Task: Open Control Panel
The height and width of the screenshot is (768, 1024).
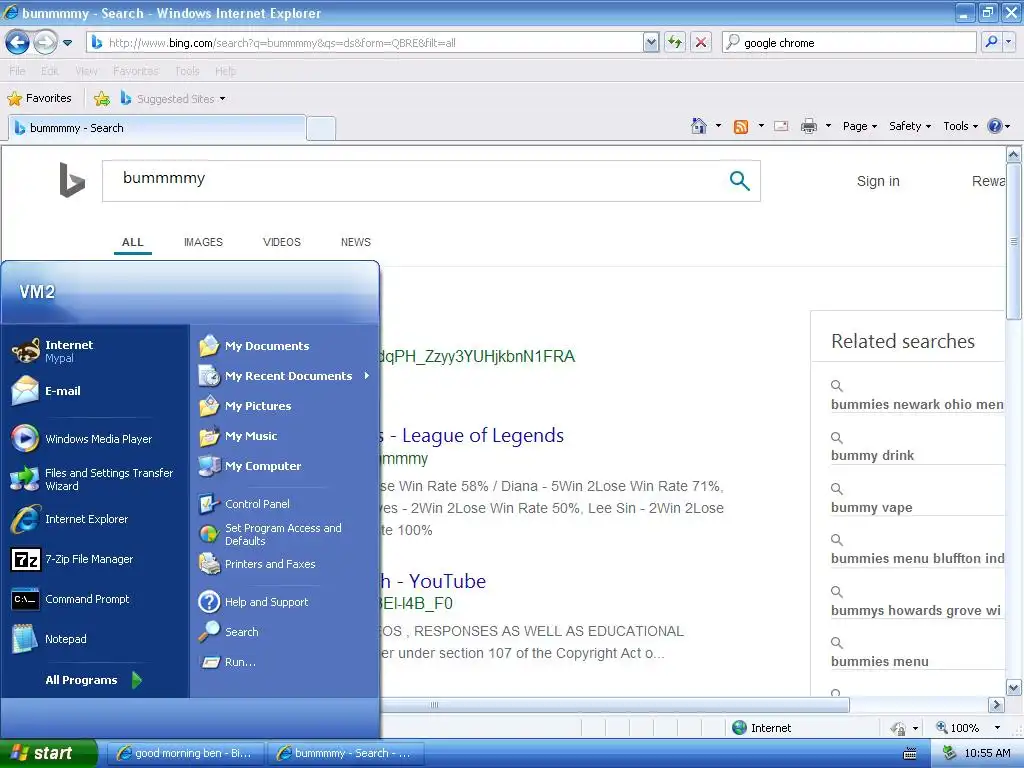Action: [285, 504]
